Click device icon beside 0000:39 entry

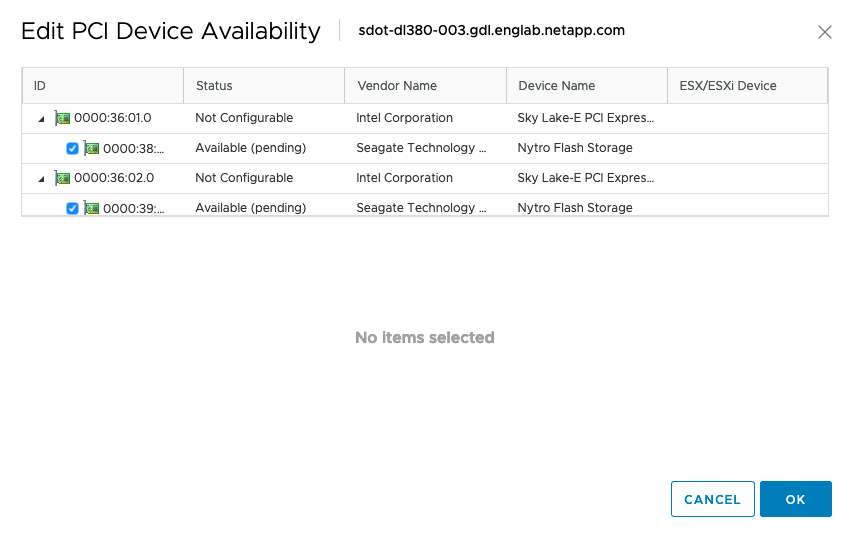point(92,208)
